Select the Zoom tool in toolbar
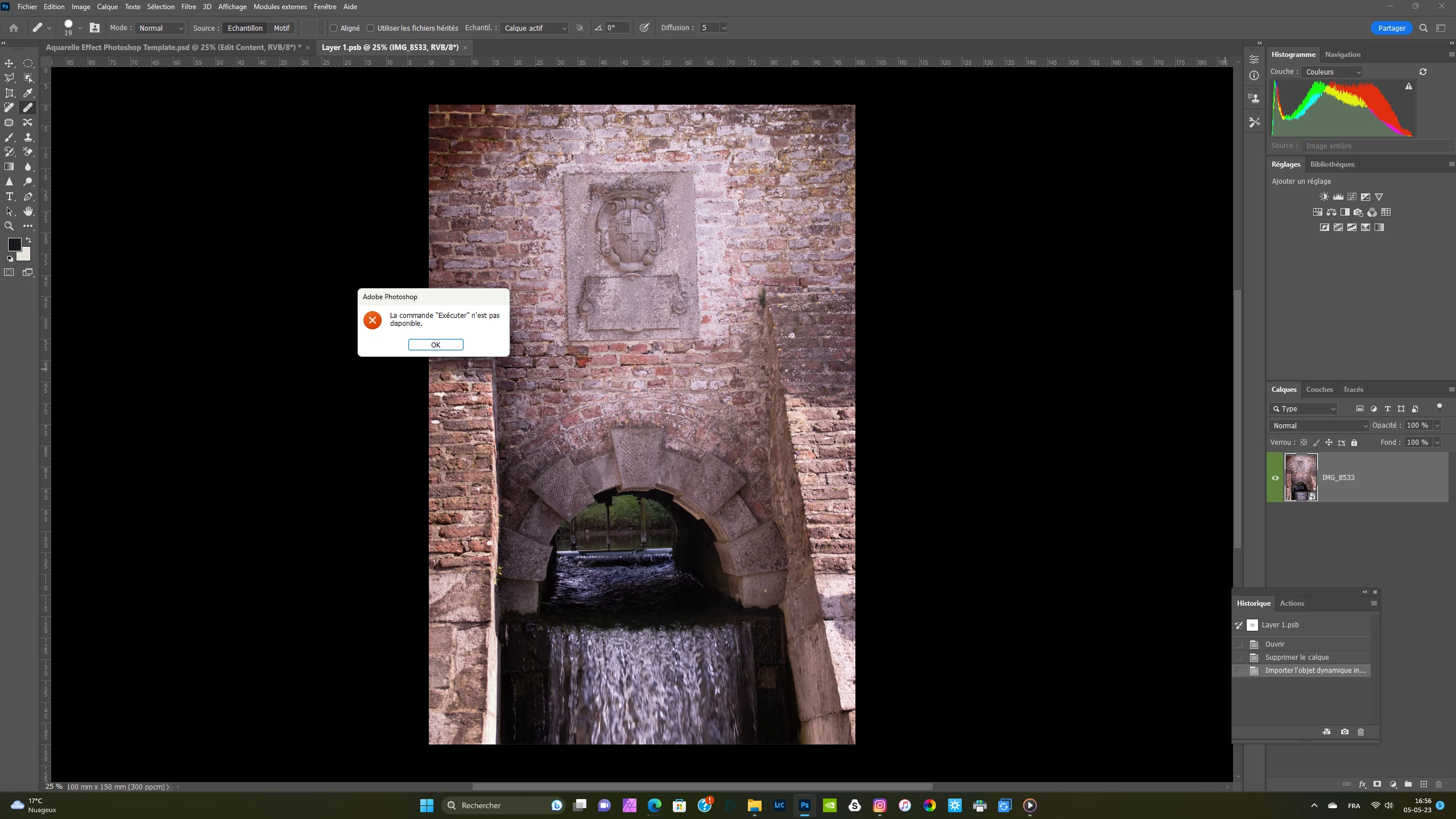This screenshot has width=1456, height=819. 9,226
